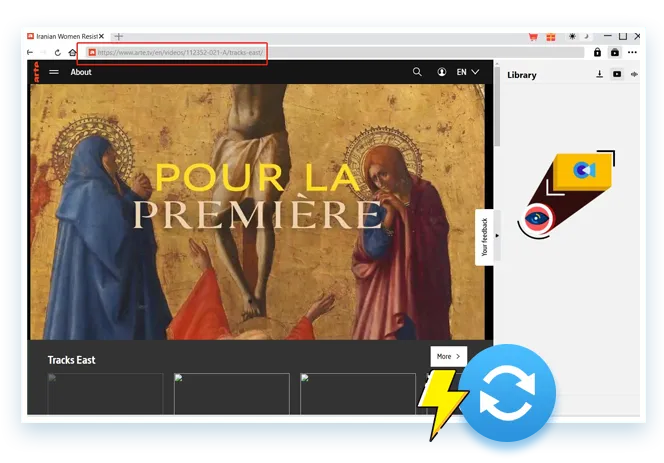Switch to dark theme moon icon
The height and width of the screenshot is (463, 664).
[587, 36]
